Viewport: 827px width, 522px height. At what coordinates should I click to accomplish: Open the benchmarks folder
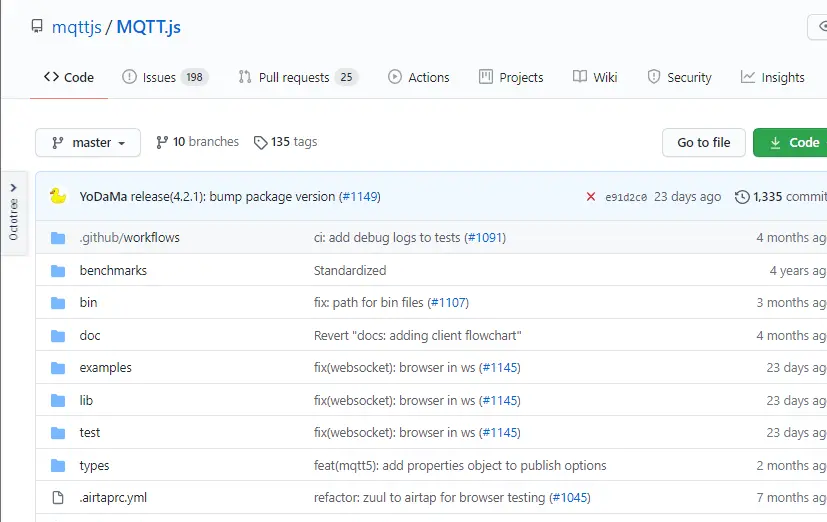pos(113,270)
